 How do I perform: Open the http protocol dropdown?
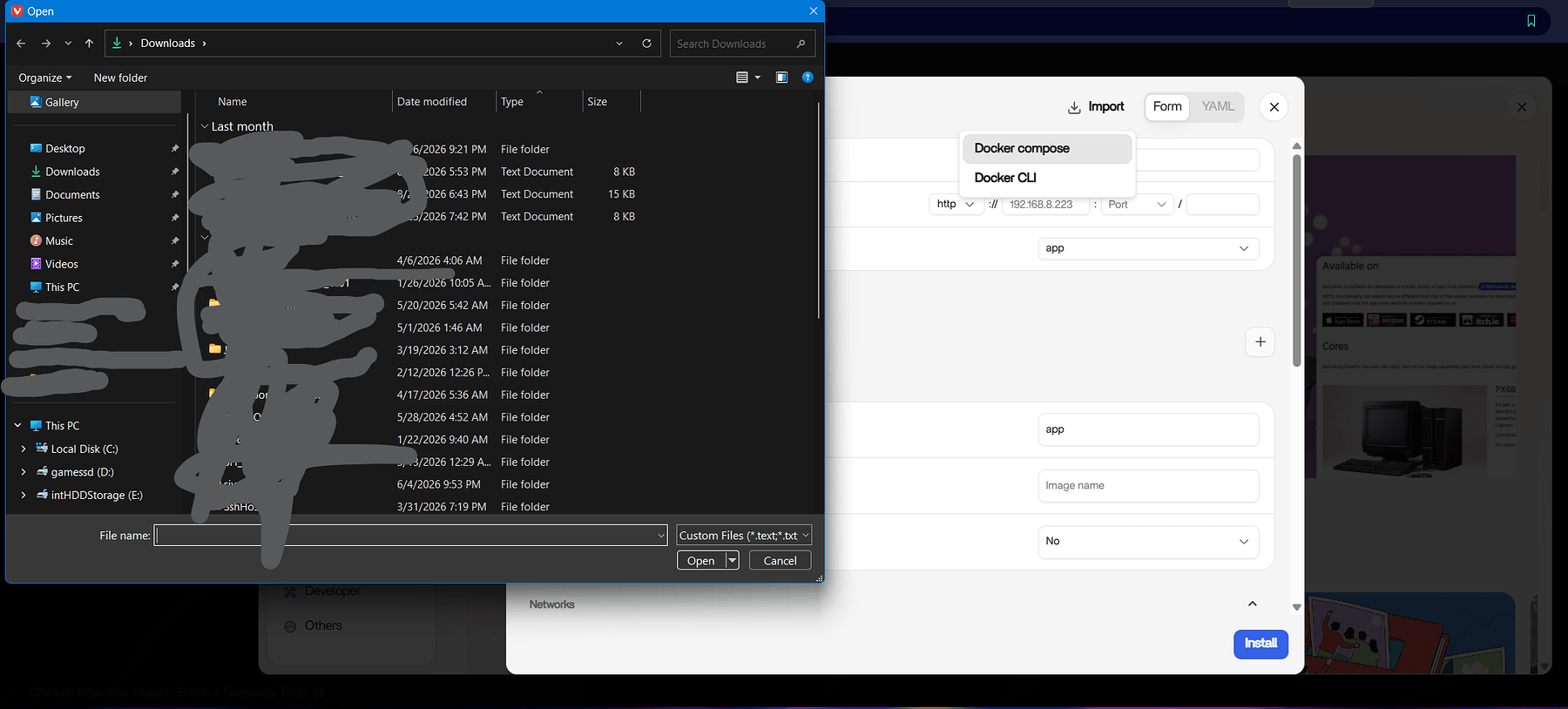(956, 205)
